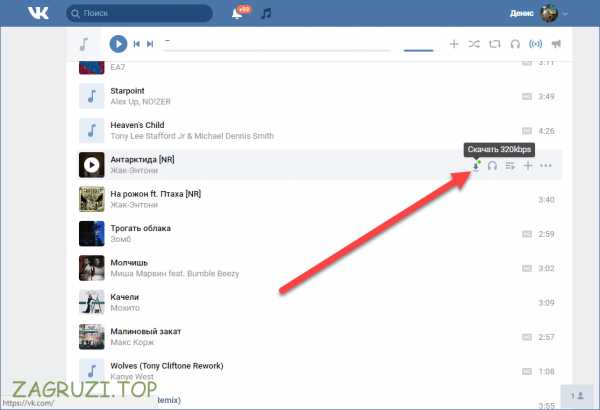Play Антарктида via cover play button

[91, 165]
